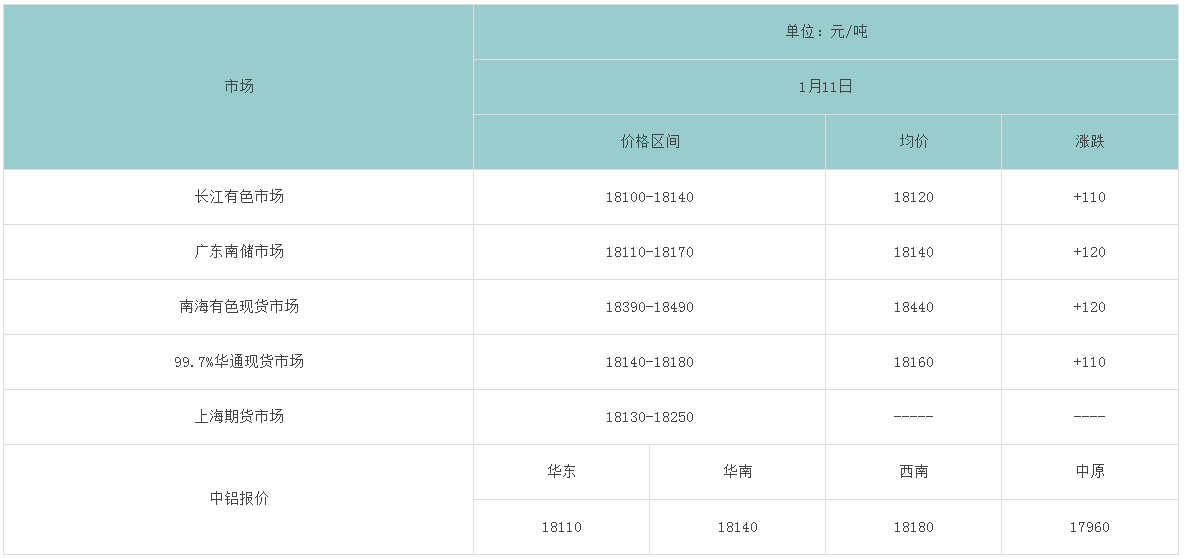
Task: Click the 广东南储市场 row label
Action: tap(239, 252)
